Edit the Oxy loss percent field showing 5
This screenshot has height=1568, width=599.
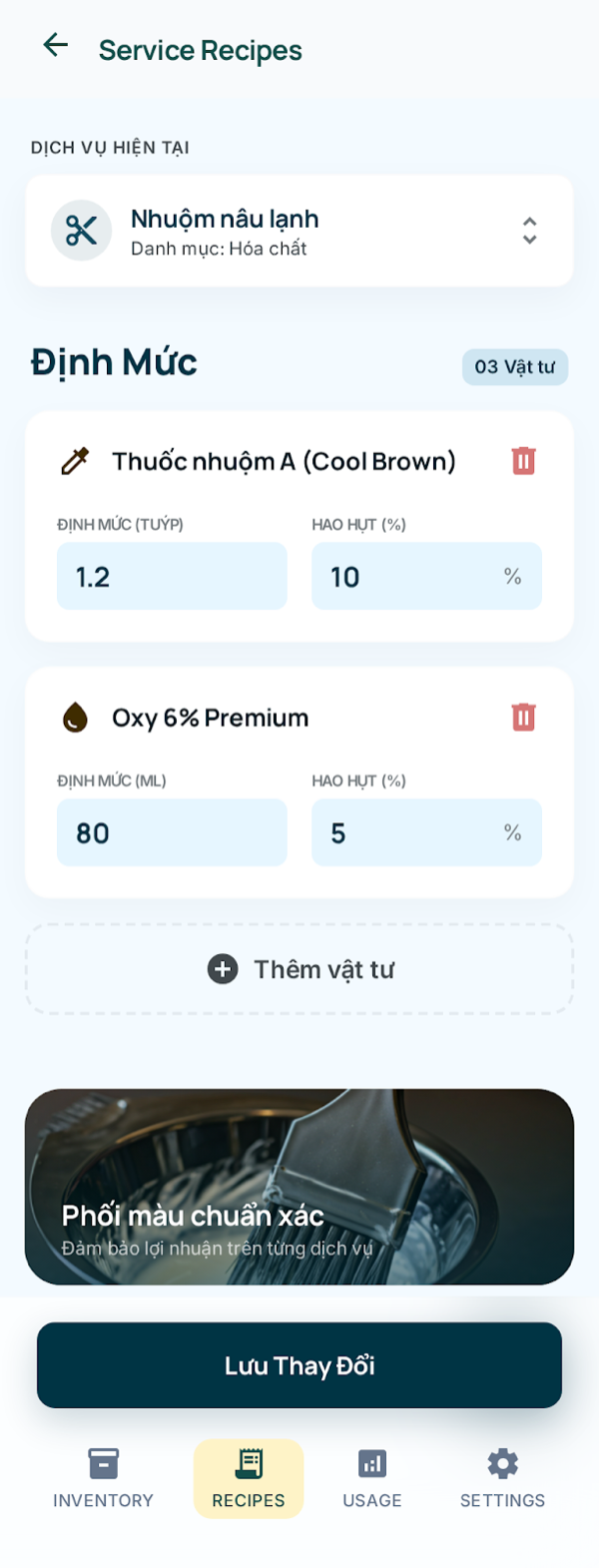[x=426, y=833]
